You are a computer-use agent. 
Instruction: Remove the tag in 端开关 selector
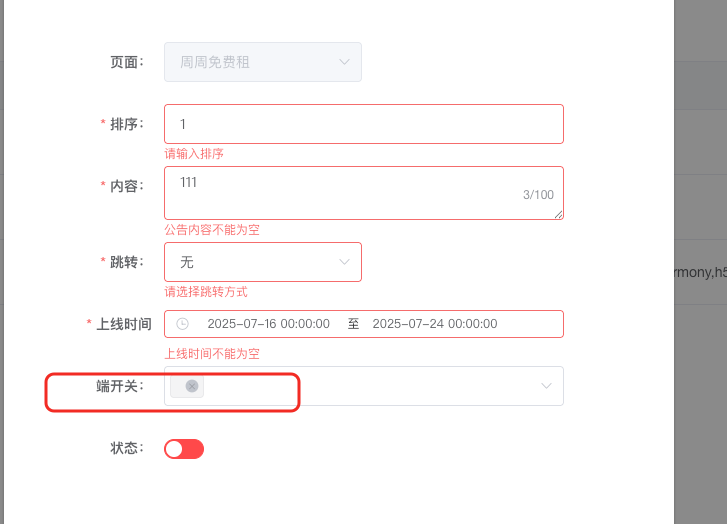pyautogui.click(x=192, y=386)
